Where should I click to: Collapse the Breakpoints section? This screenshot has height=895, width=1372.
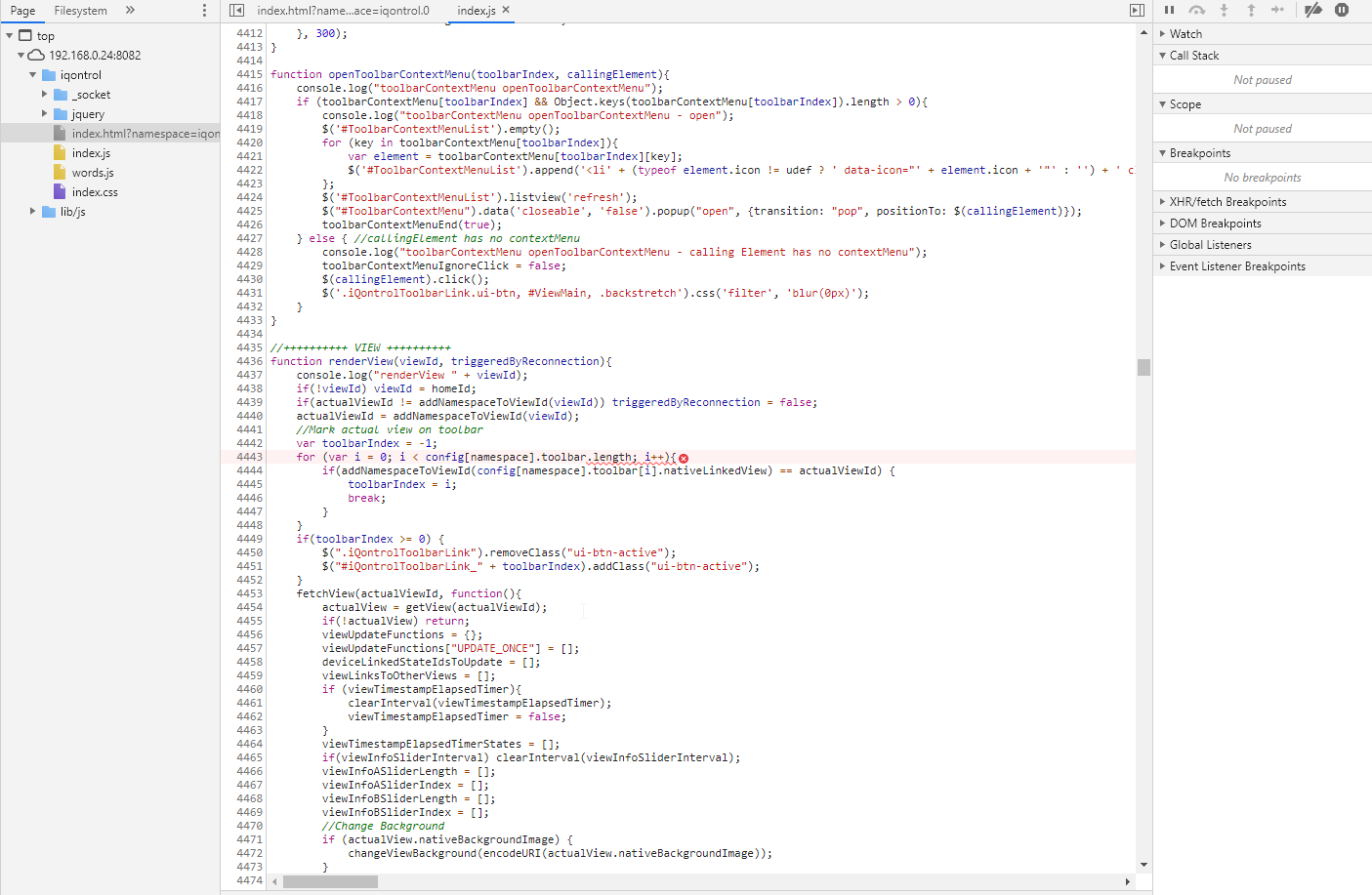1262,152
